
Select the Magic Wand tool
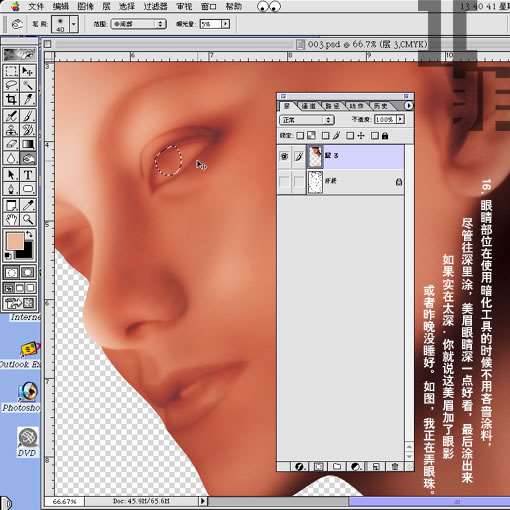[28, 85]
